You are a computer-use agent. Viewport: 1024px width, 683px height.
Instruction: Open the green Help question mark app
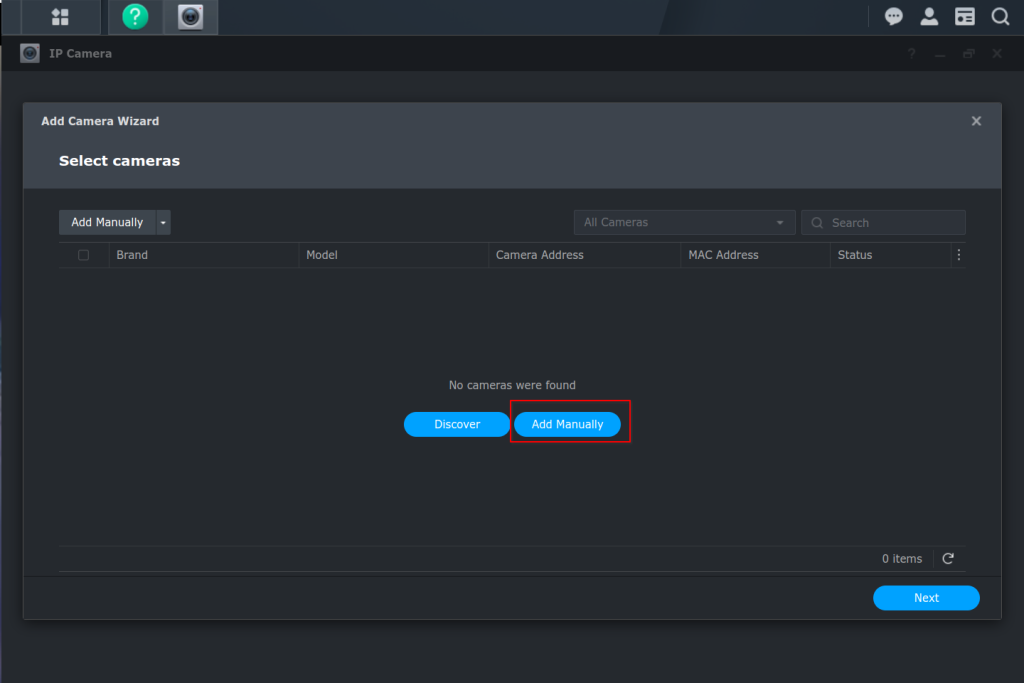tap(135, 17)
